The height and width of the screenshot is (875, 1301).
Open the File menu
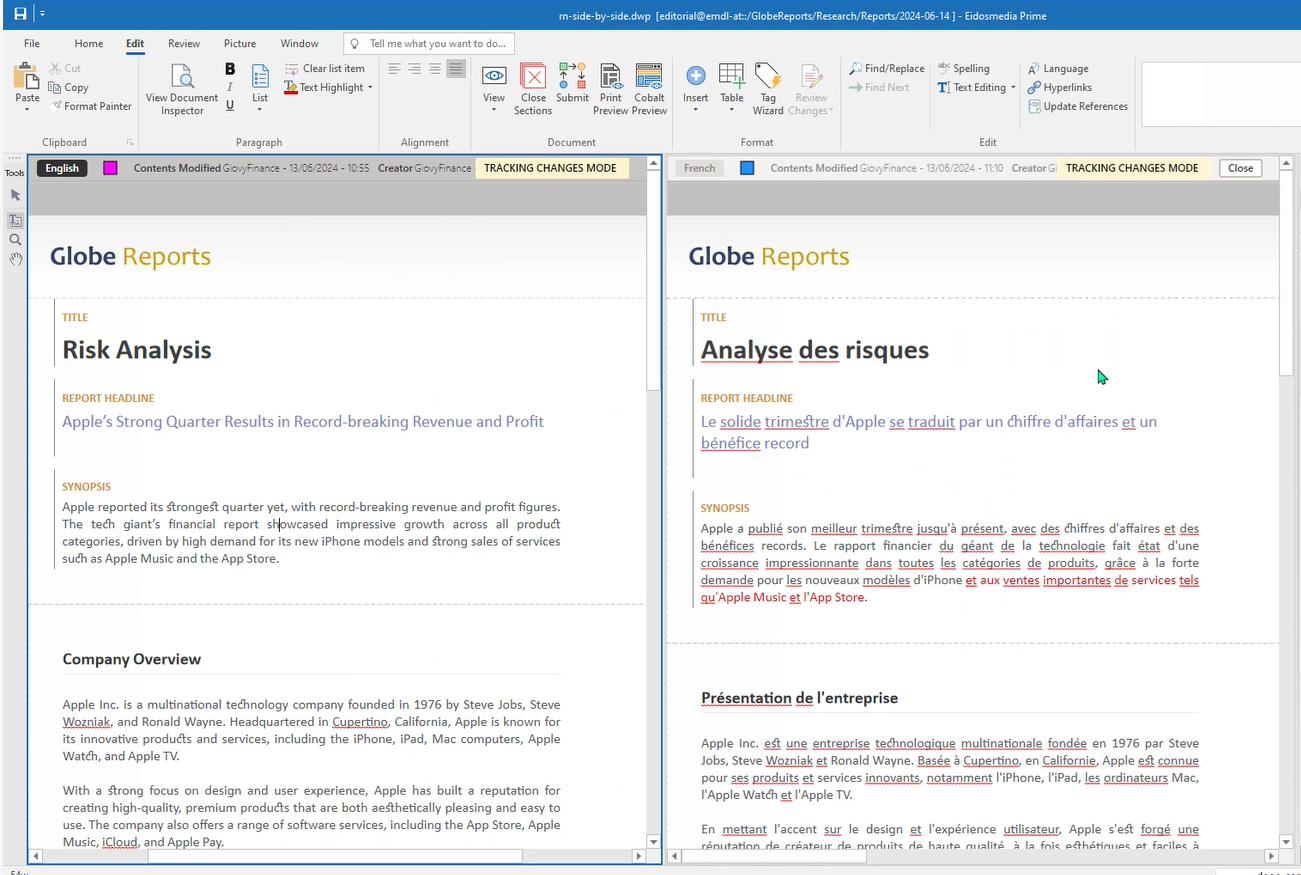32,43
